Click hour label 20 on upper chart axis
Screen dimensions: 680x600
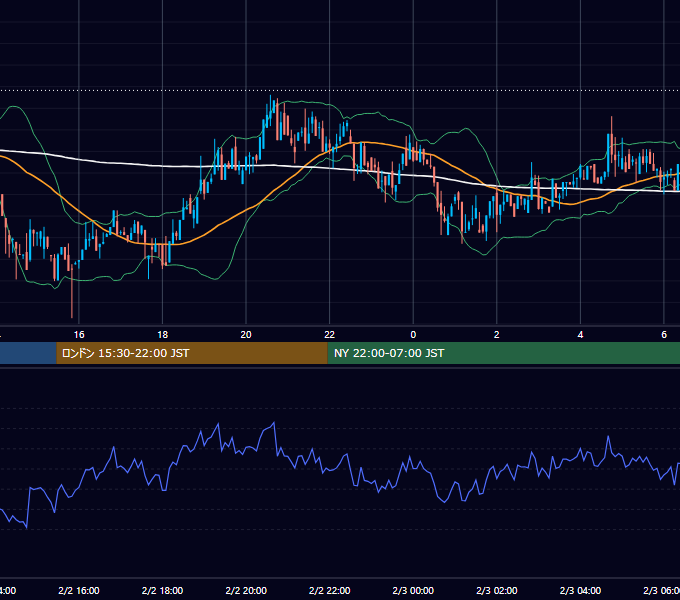coord(246,335)
